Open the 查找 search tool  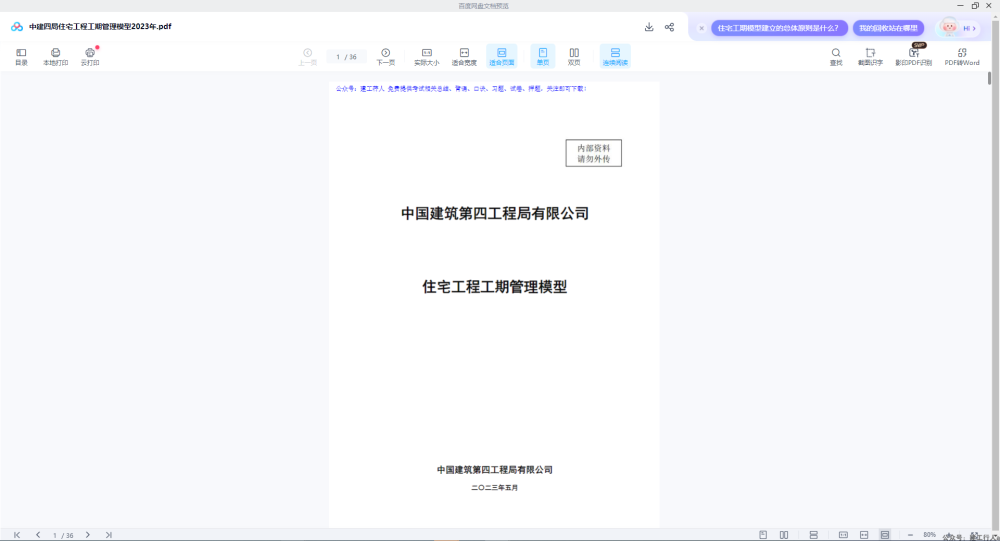836,56
